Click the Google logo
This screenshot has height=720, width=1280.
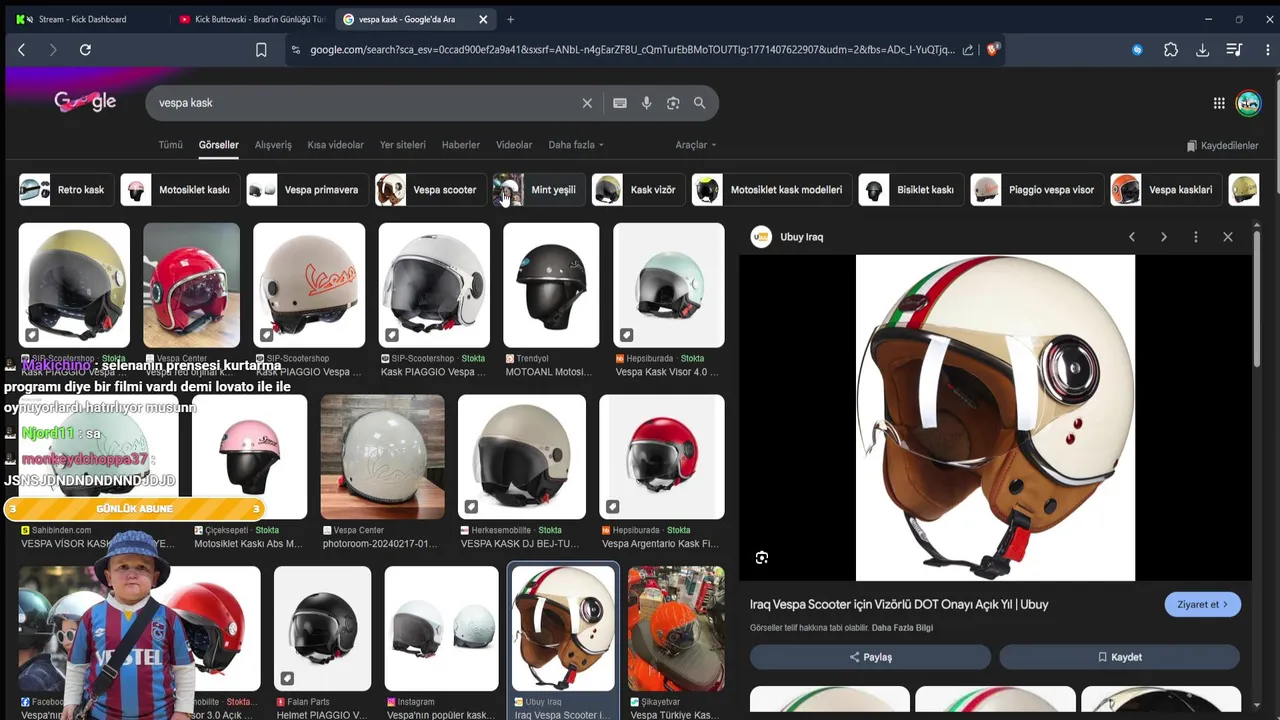pyautogui.click(x=85, y=101)
